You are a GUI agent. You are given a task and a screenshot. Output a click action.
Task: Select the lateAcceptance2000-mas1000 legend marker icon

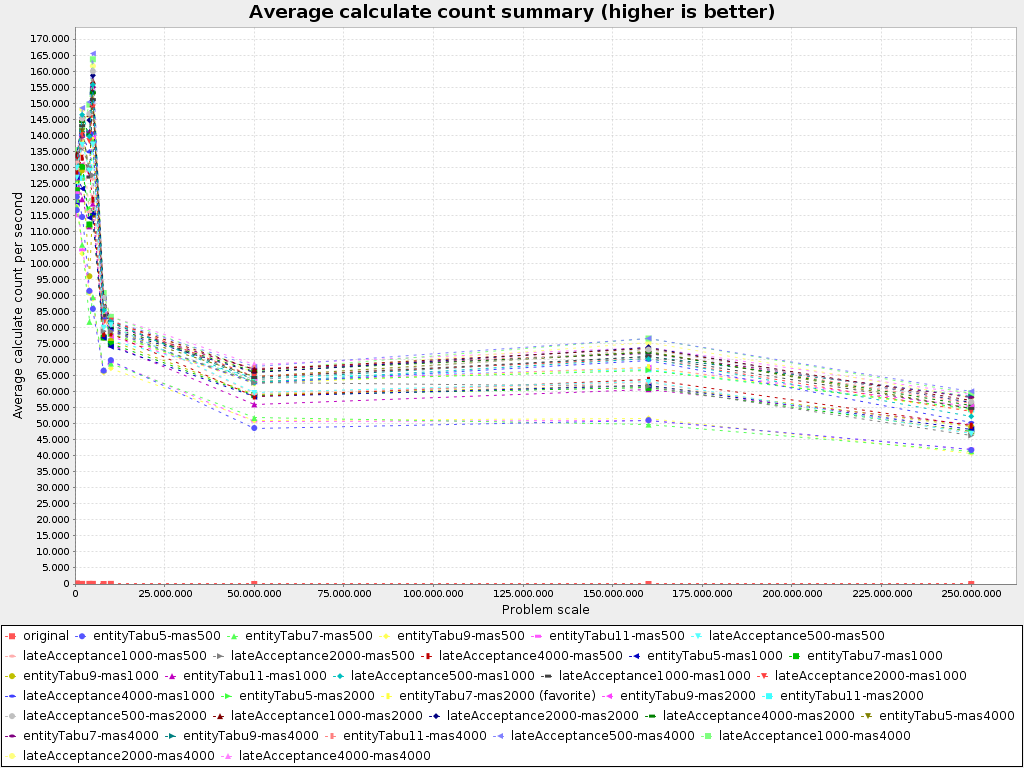[x=763, y=676]
